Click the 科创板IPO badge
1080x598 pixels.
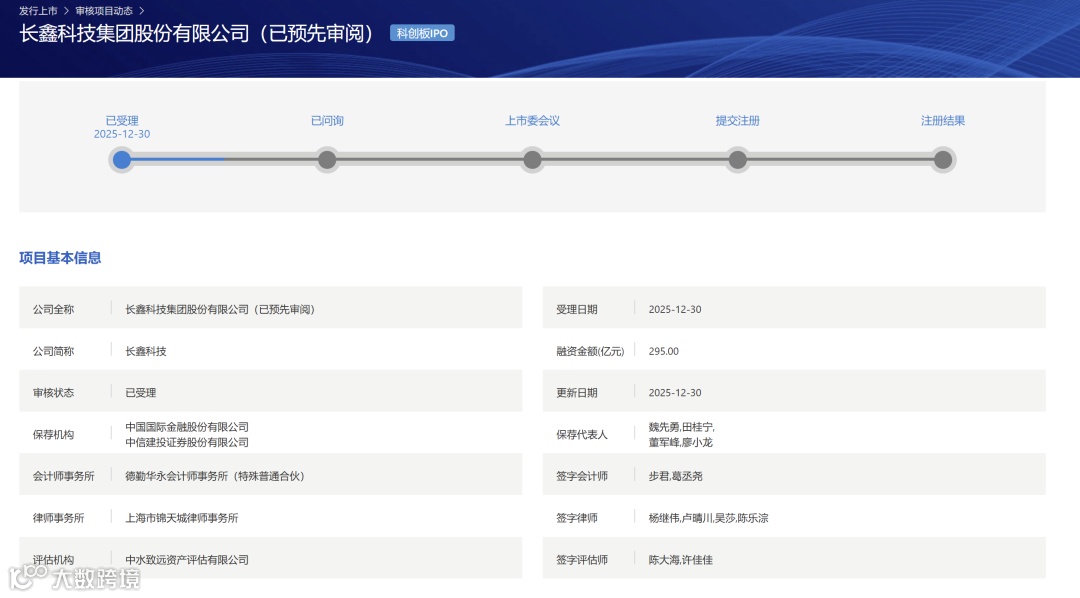click(x=422, y=33)
